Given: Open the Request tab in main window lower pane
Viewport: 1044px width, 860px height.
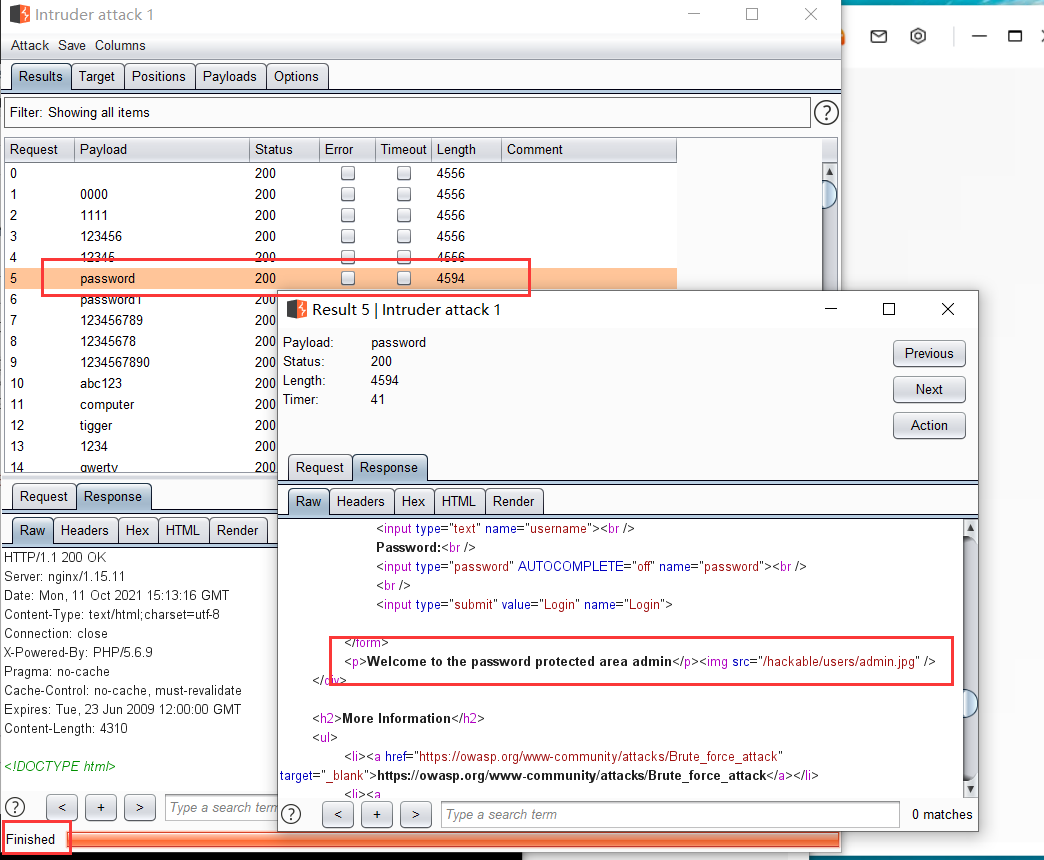Looking at the screenshot, I should coord(43,497).
